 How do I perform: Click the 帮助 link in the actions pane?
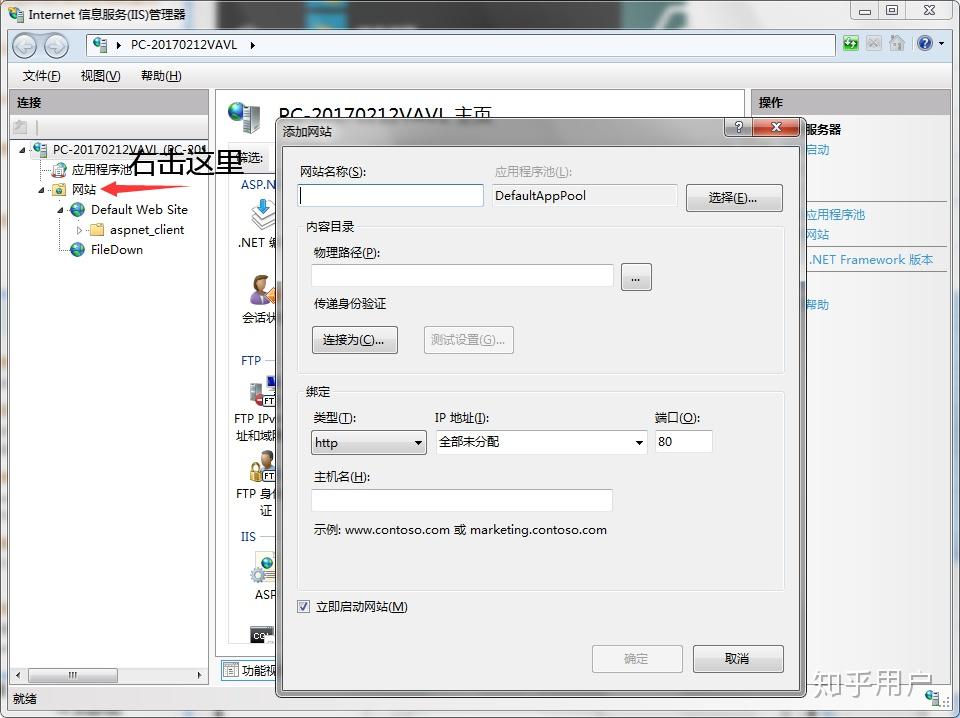coord(817,304)
